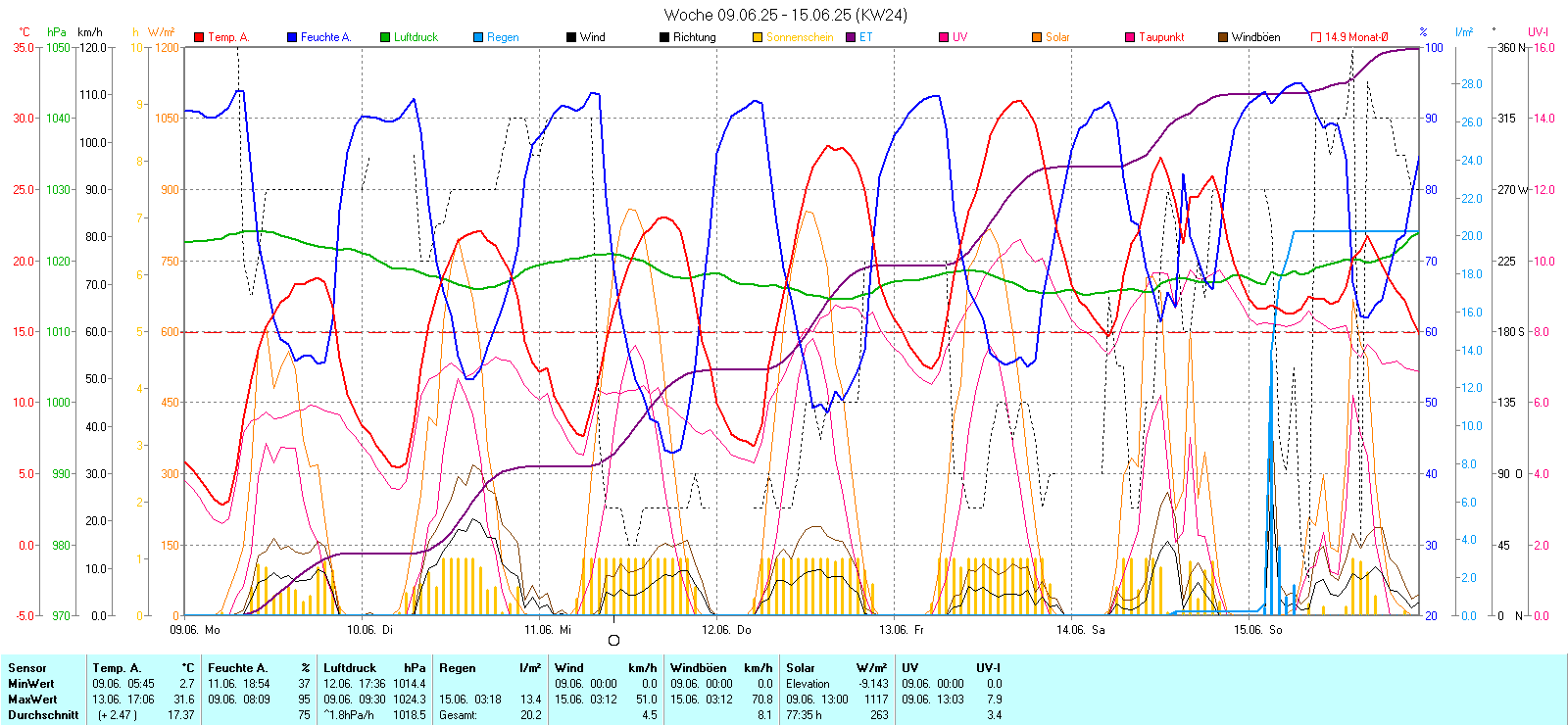Click the chart title Woche 09.06.25 - 15.06.25

point(785,15)
